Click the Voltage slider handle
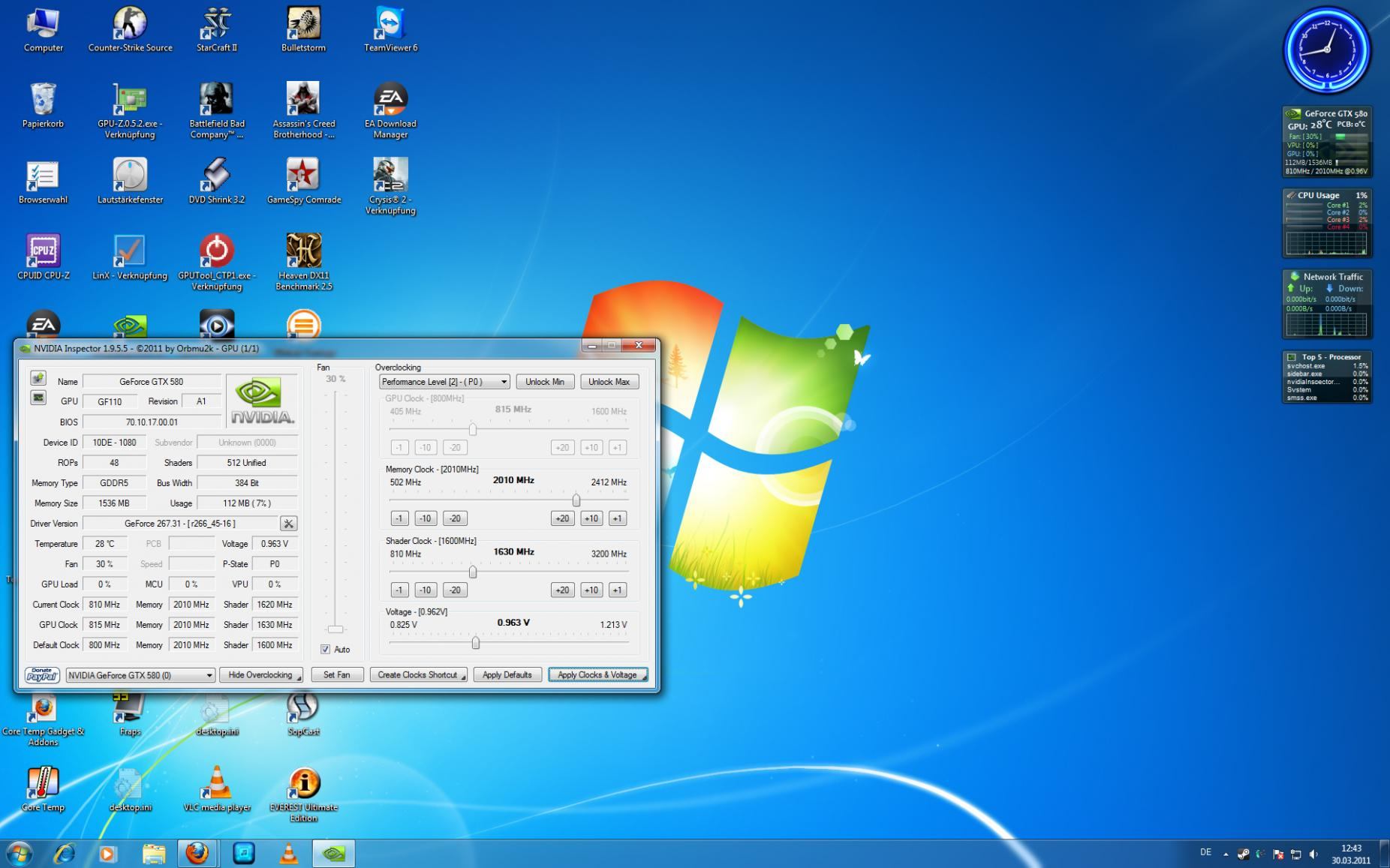This screenshot has height=868, width=1390. tap(476, 643)
